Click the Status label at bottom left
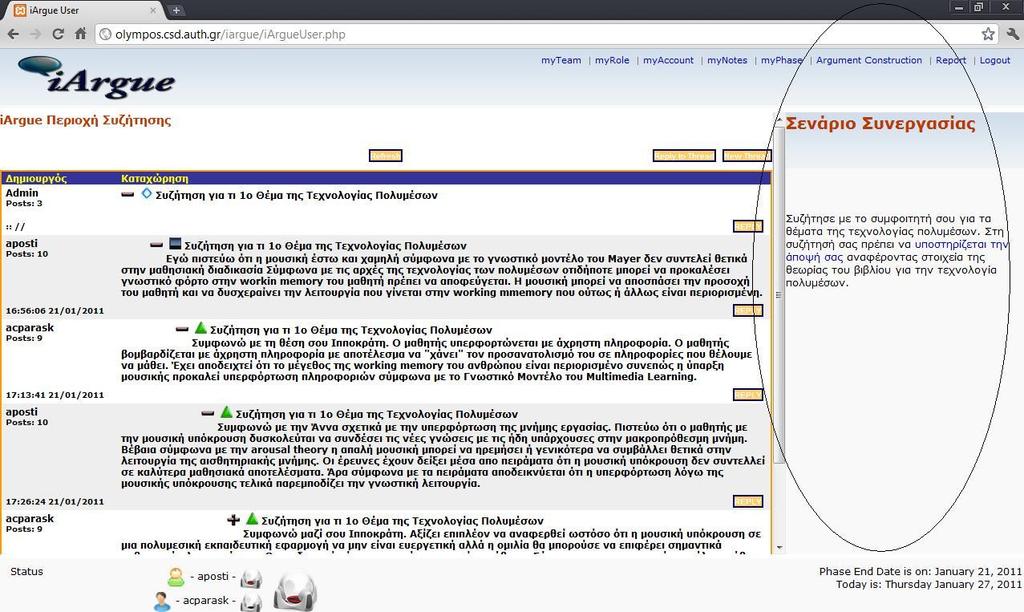Image resolution: width=1024 pixels, height=612 pixels. click(x=27, y=572)
